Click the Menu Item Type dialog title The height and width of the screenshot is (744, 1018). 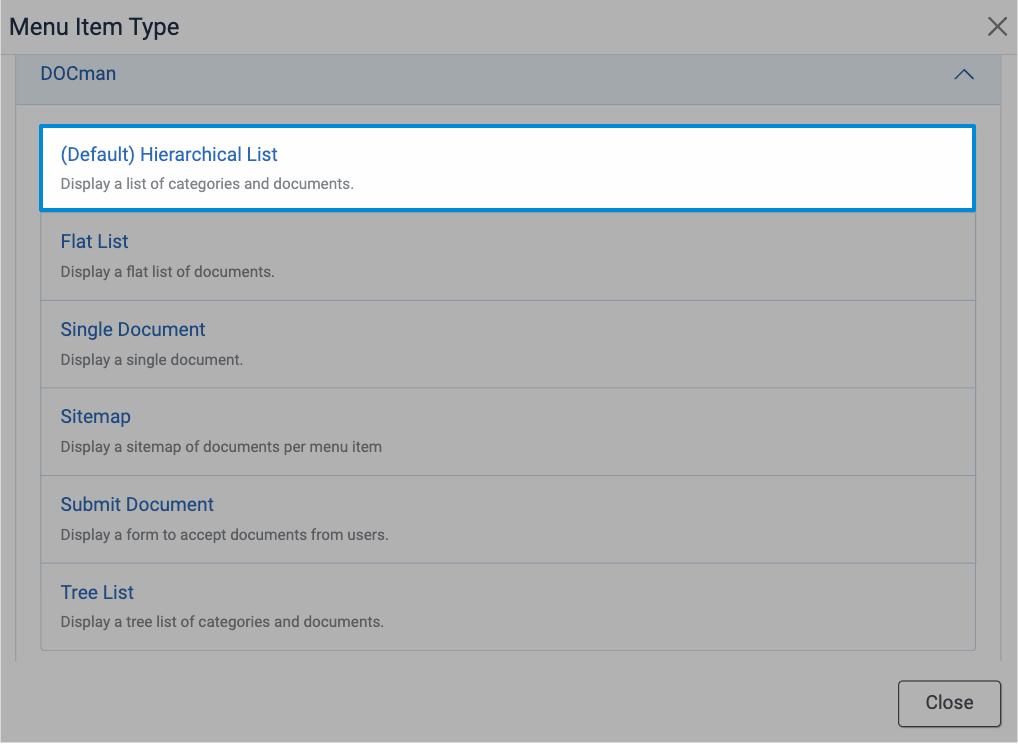tap(94, 27)
